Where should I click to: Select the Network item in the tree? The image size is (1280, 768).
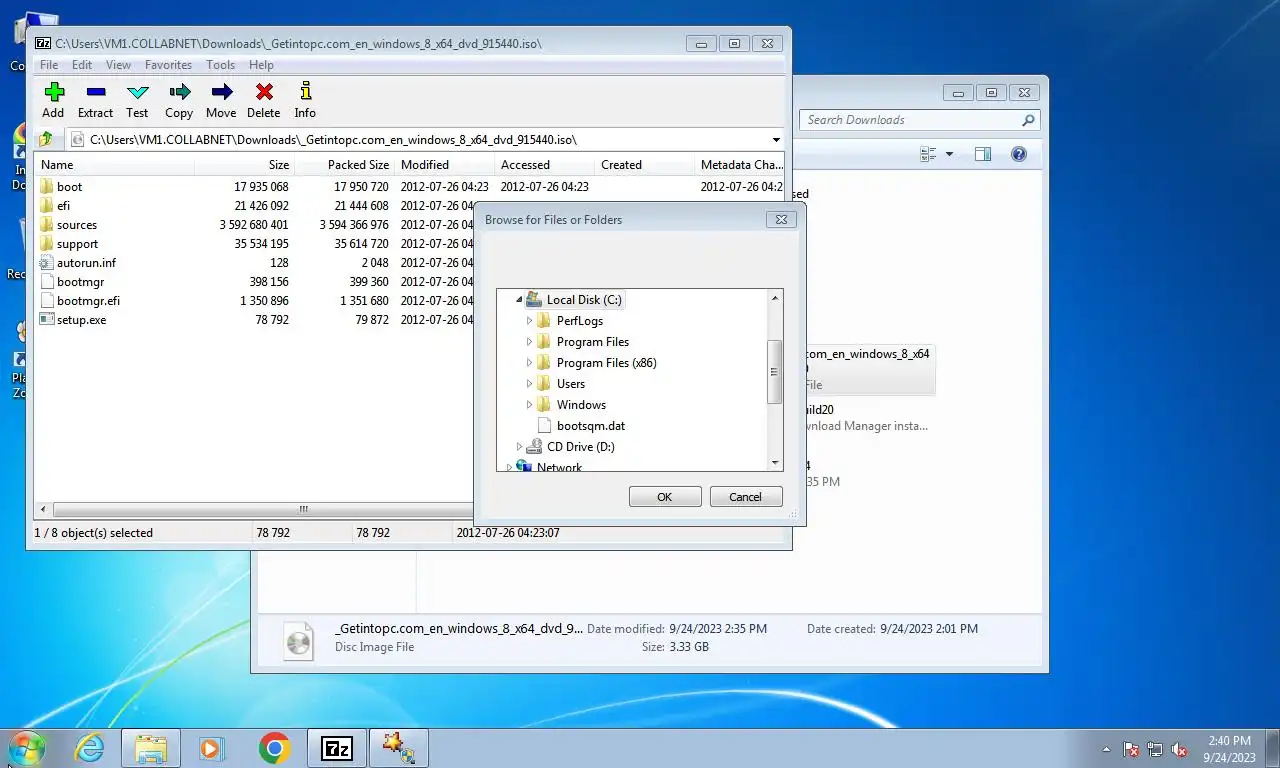click(559, 466)
